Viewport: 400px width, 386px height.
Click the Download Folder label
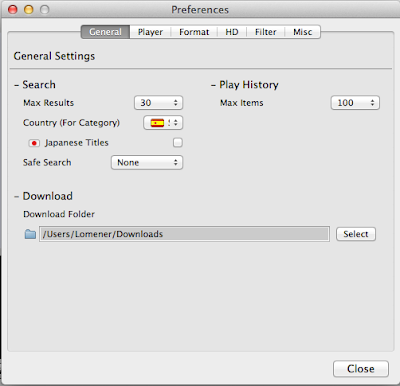point(59,214)
